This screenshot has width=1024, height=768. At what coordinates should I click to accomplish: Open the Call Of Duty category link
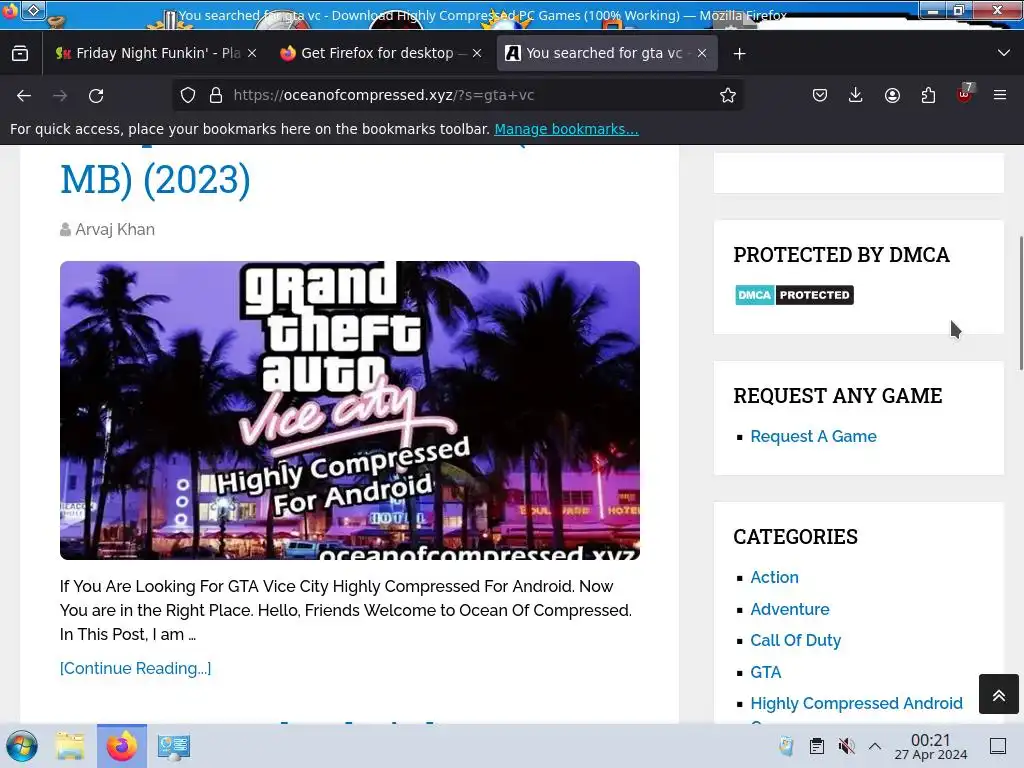click(795, 641)
